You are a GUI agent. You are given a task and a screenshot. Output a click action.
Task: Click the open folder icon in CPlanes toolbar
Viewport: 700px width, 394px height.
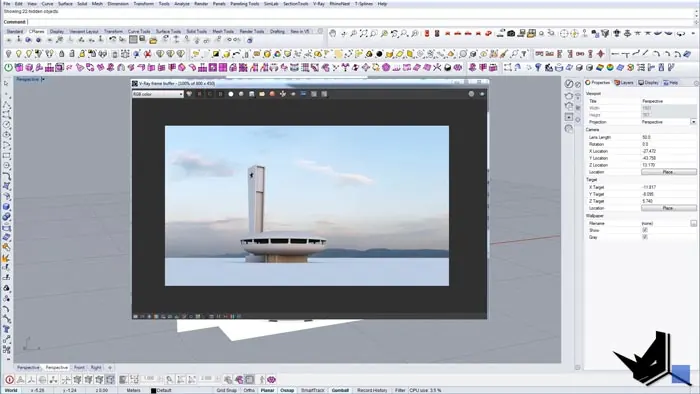click(x=153, y=40)
